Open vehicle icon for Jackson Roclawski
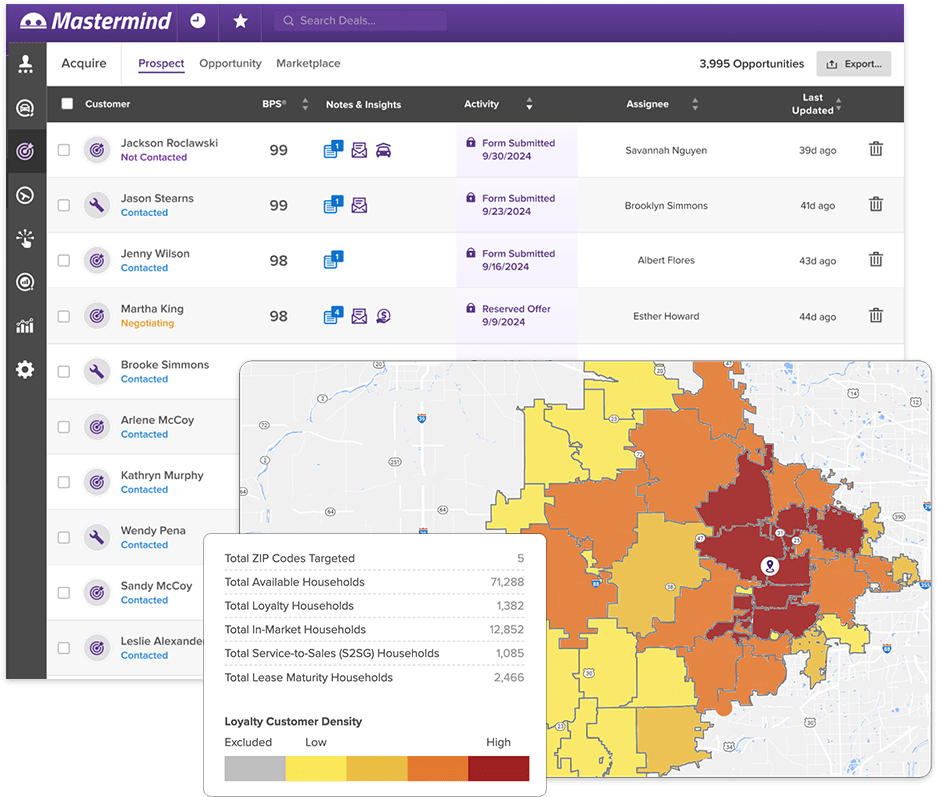This screenshot has height=797, width=937. (384, 151)
